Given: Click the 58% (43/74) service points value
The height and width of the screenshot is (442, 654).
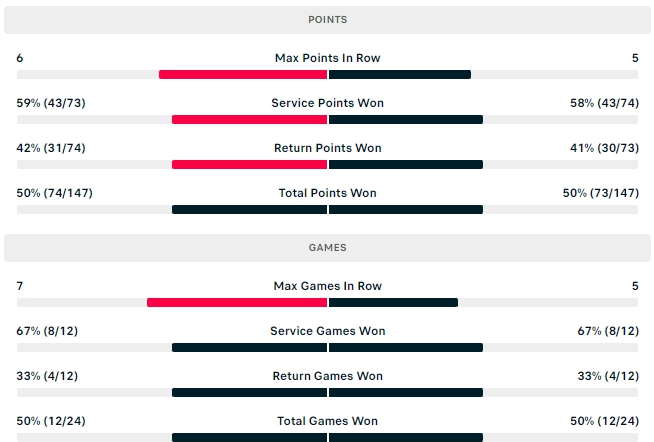Looking at the screenshot, I should pyautogui.click(x=604, y=103).
